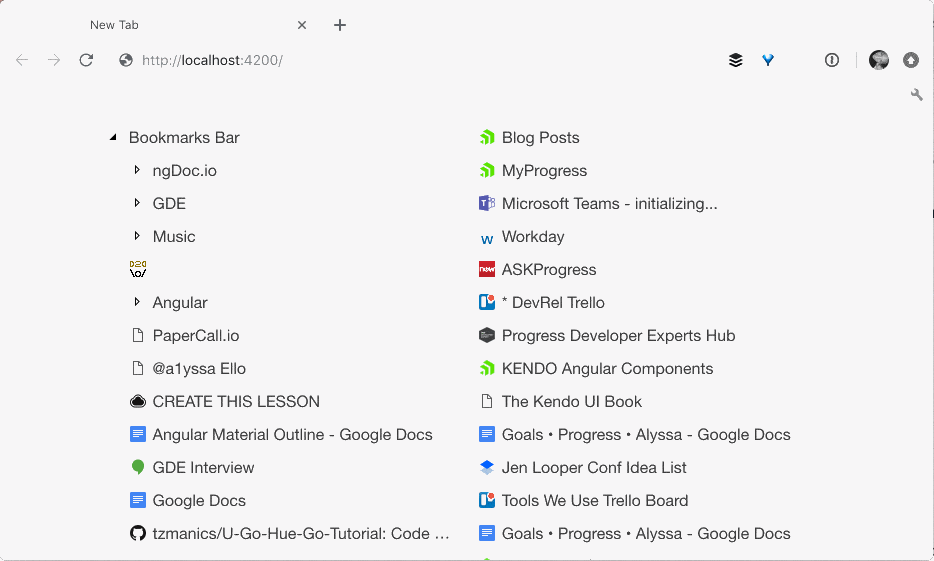Click the CREATE THIS LESSON cloud icon

click(138, 401)
